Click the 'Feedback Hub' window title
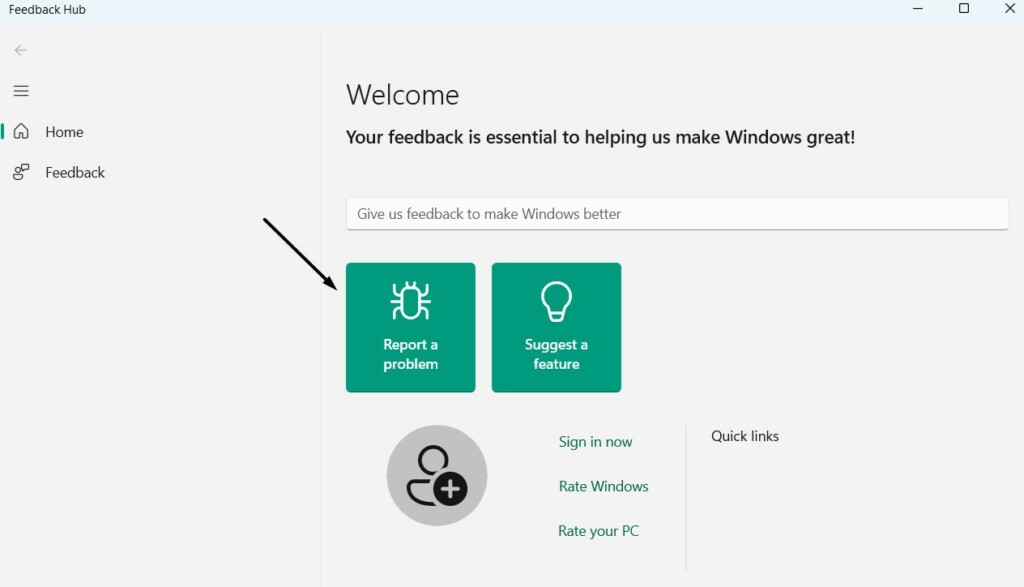 (x=47, y=10)
